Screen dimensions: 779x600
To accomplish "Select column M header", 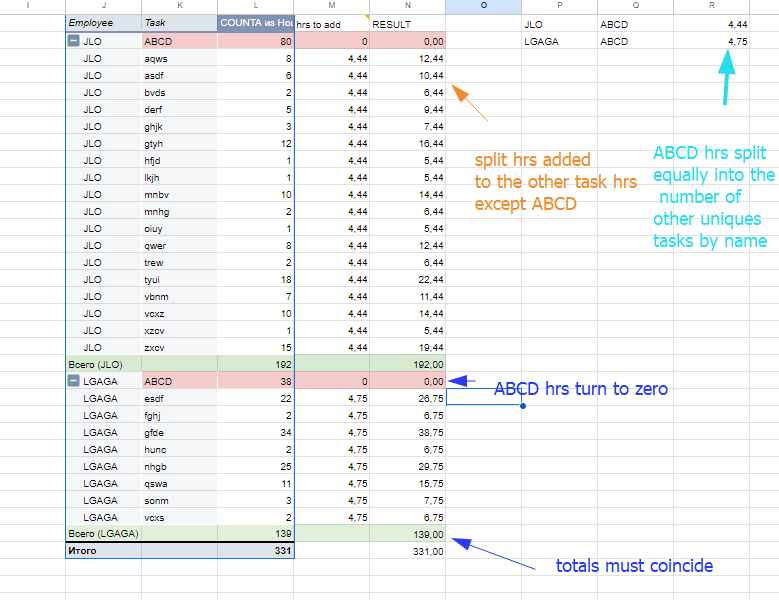I will tap(331, 5).
